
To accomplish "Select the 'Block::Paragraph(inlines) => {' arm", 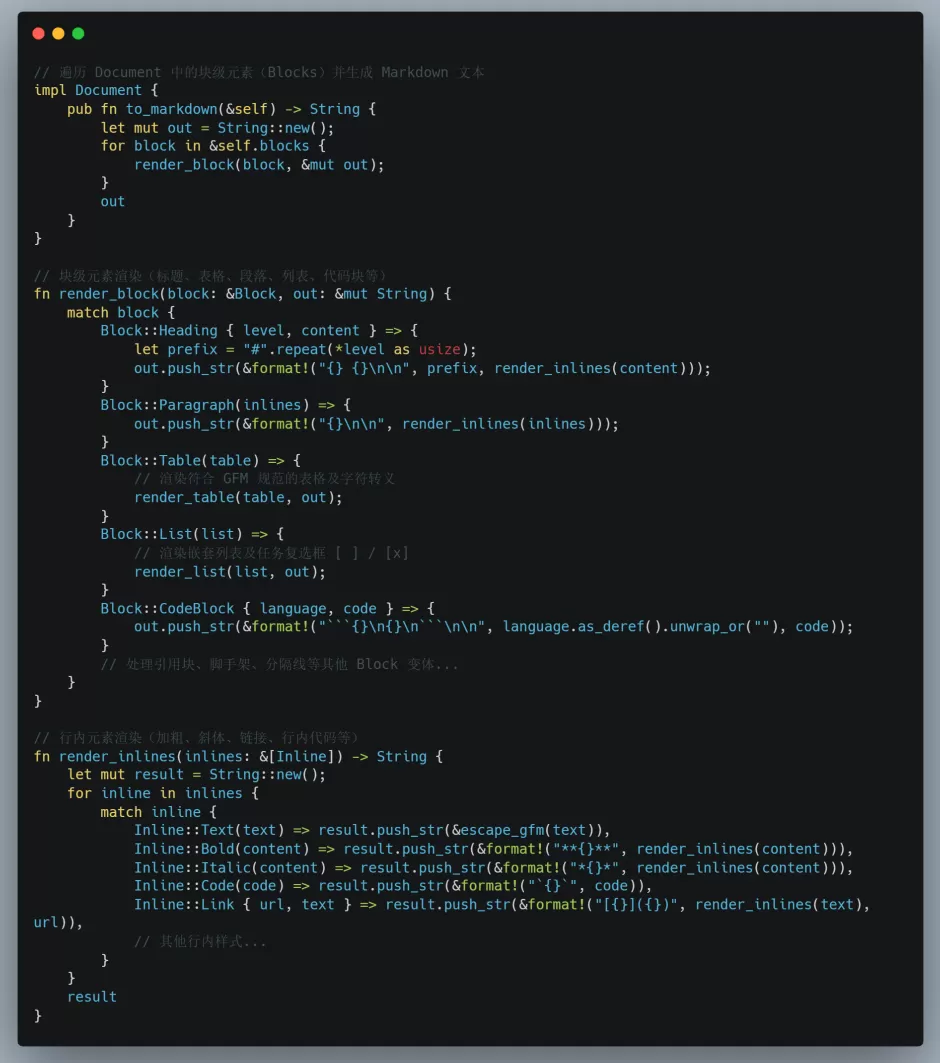I will [226, 405].
